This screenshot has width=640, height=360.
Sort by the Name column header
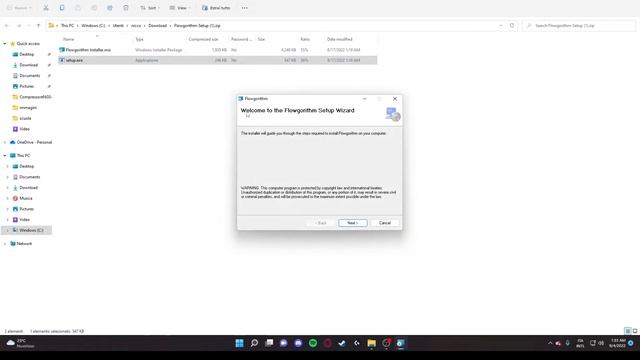point(69,39)
